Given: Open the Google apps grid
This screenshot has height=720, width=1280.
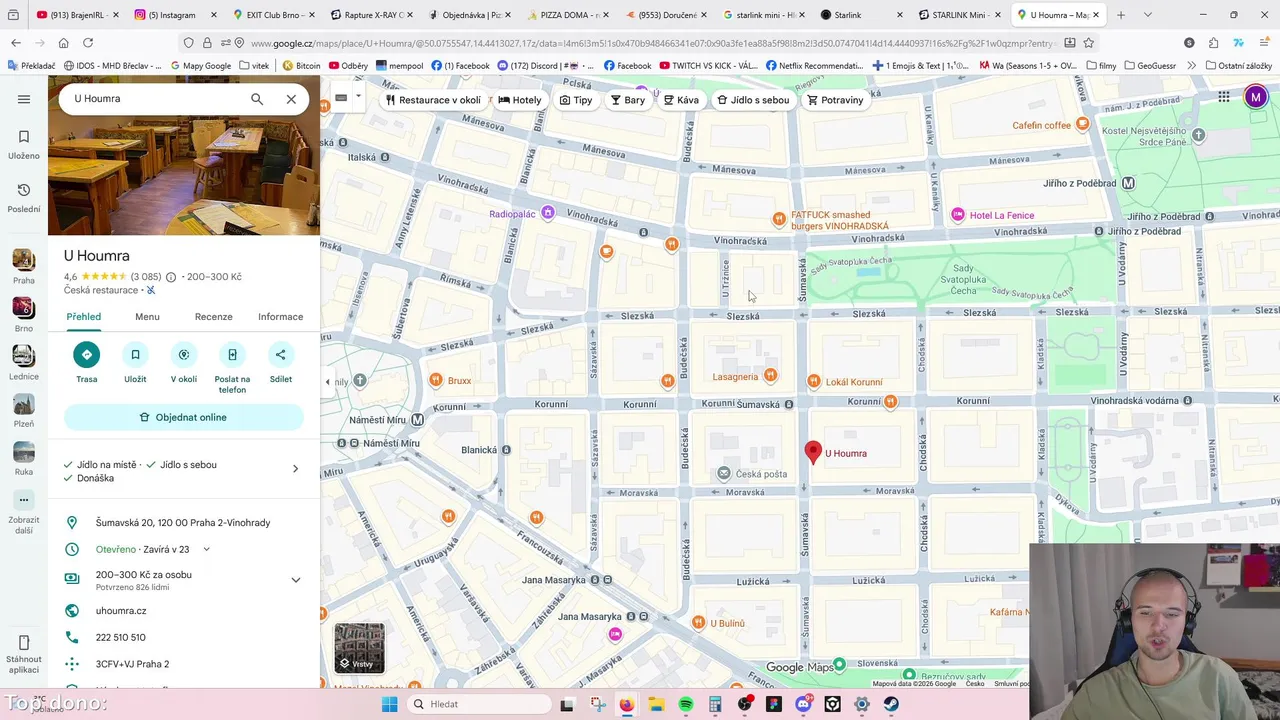Looking at the screenshot, I should [x=1224, y=97].
